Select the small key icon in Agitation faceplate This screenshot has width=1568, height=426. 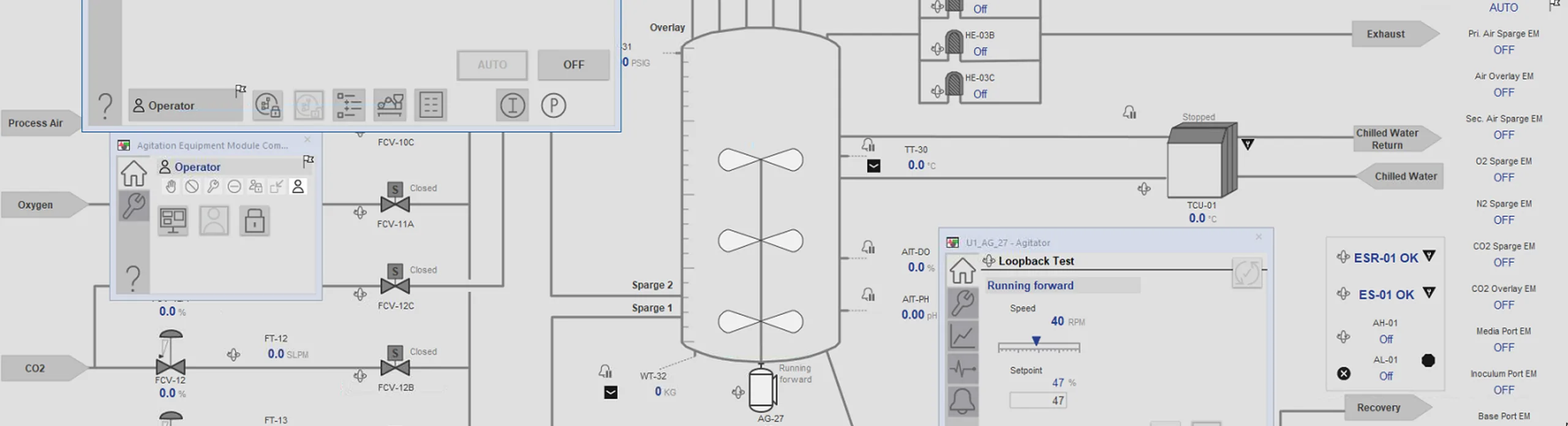[213, 186]
